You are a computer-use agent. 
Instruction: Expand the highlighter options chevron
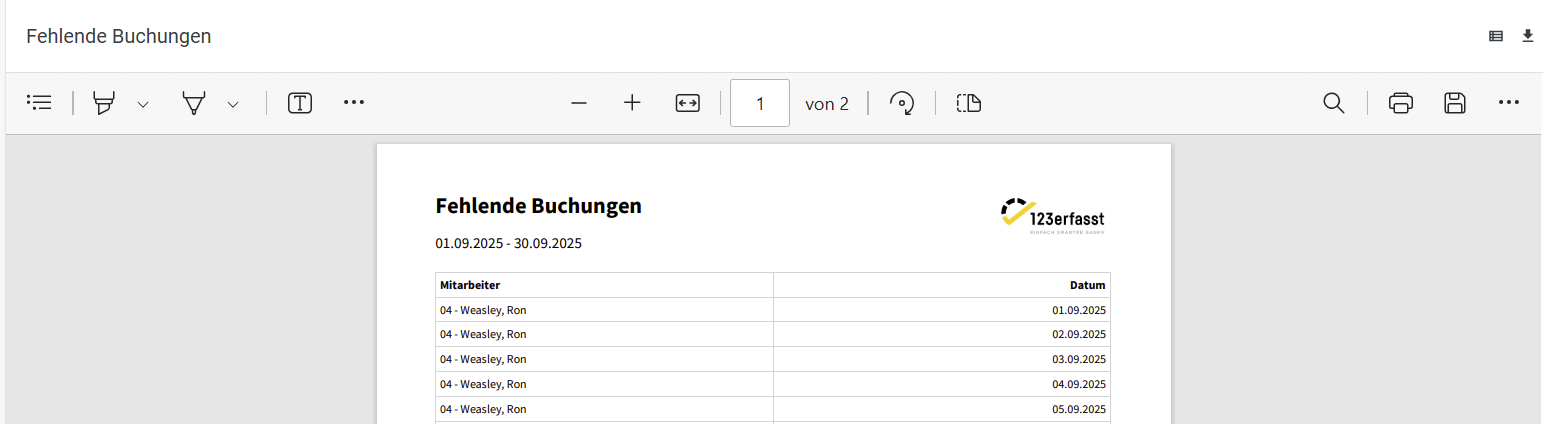coord(143,104)
